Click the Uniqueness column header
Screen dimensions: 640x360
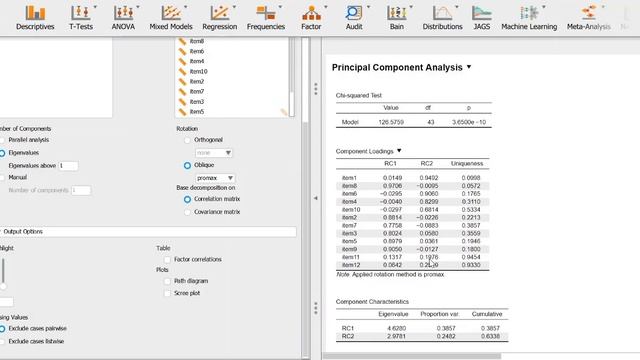pos(467,164)
